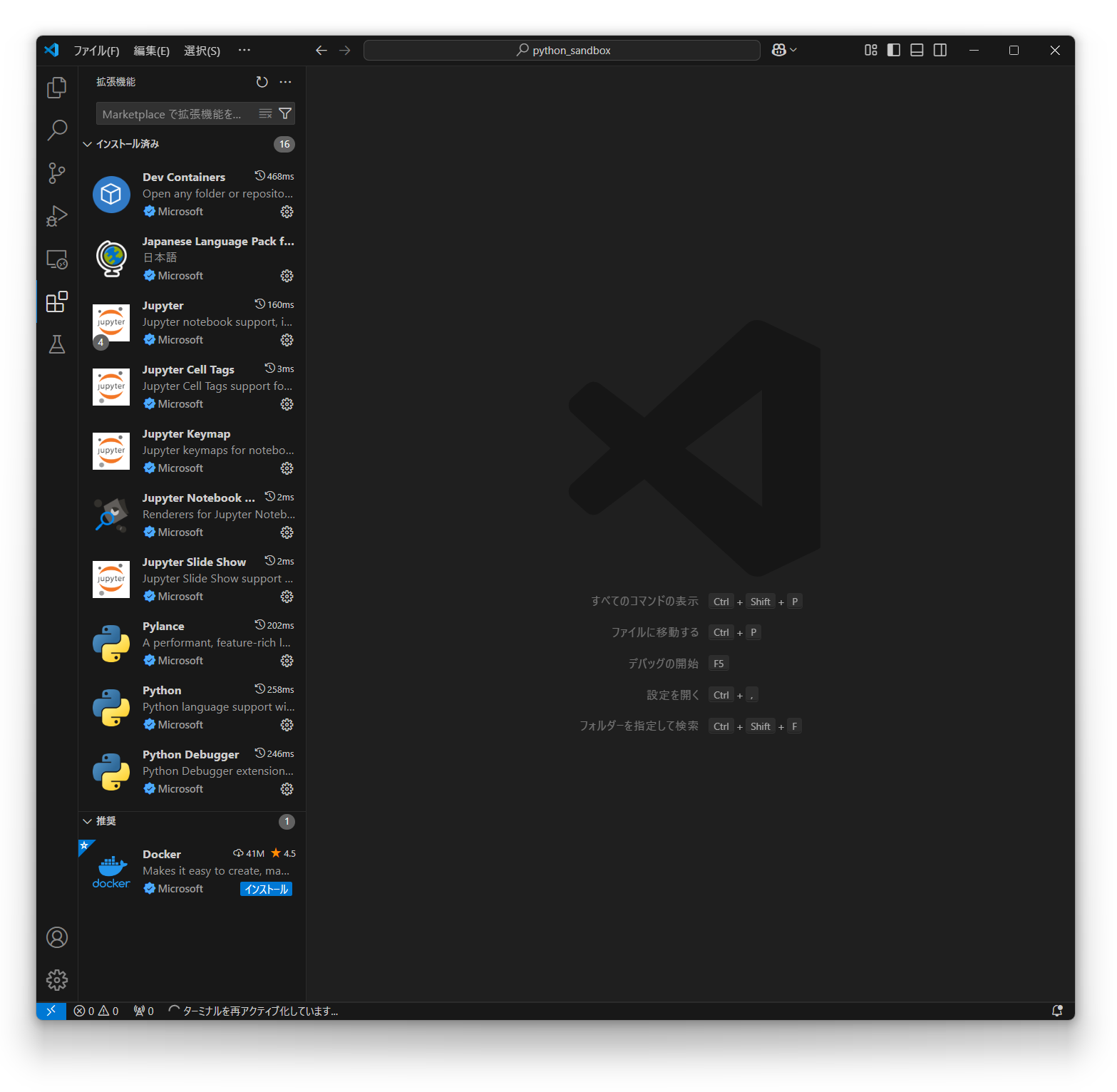Open the extensions filter icon
1117x1092 pixels.
(285, 113)
